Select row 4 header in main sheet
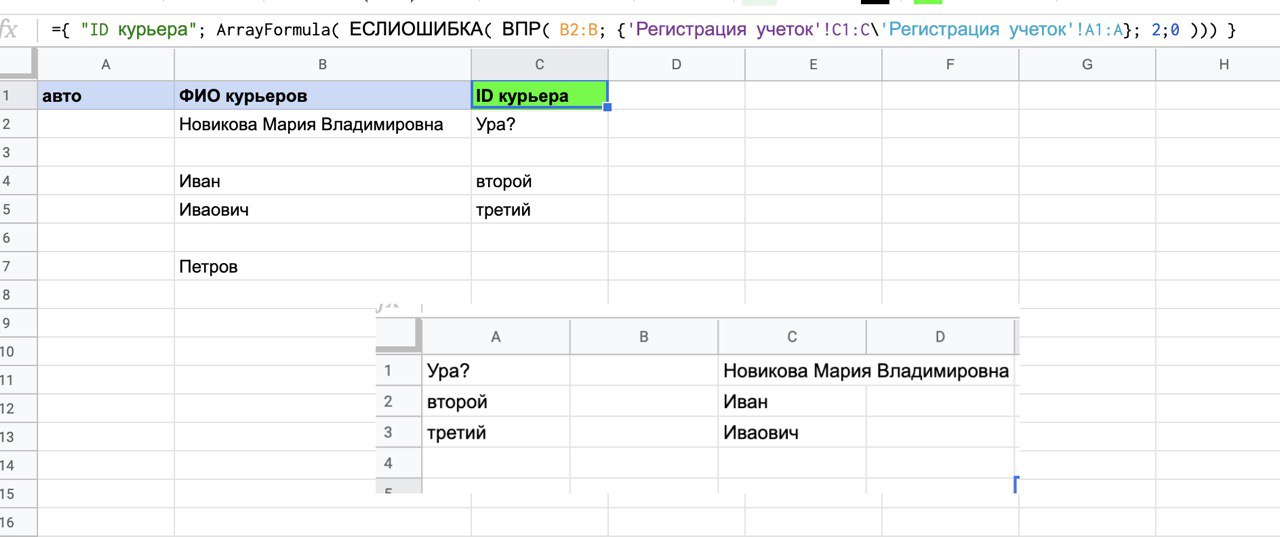Screen dimensions: 1280x537 click(18, 181)
